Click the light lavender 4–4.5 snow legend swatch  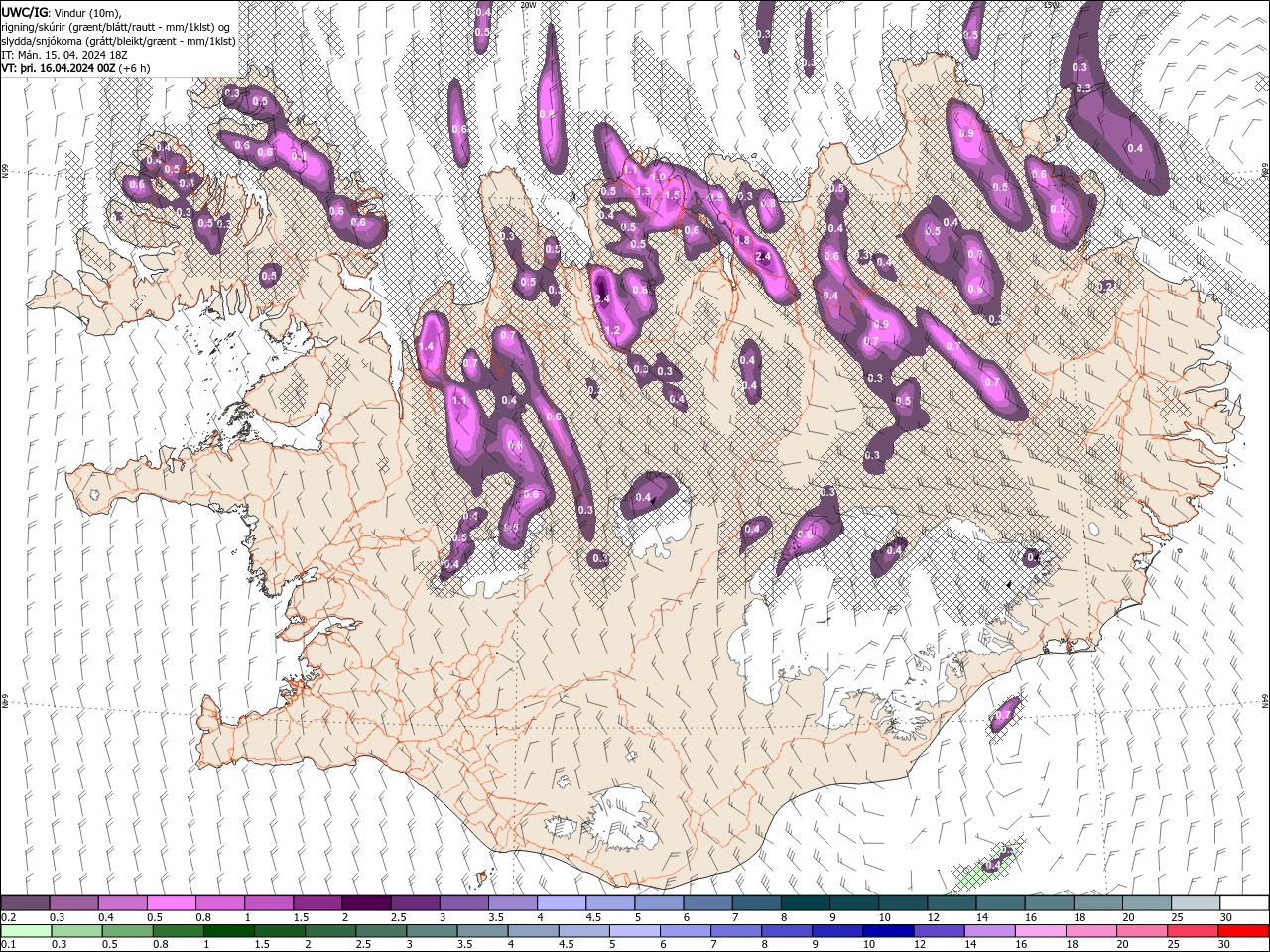pos(561,902)
